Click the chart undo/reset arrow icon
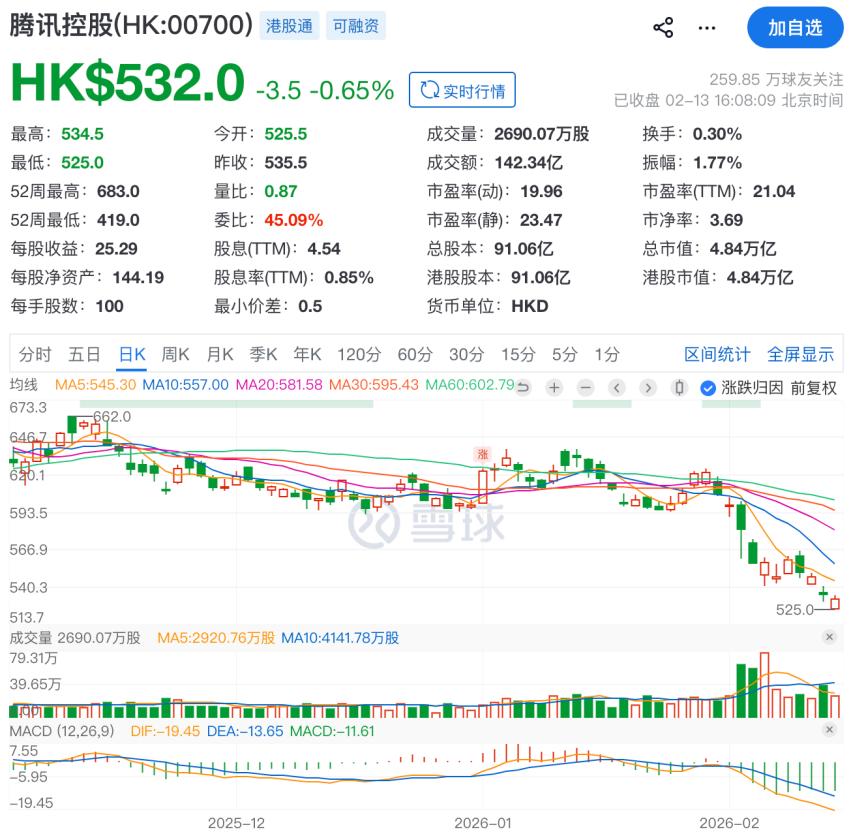The image size is (866, 834). tap(522, 388)
